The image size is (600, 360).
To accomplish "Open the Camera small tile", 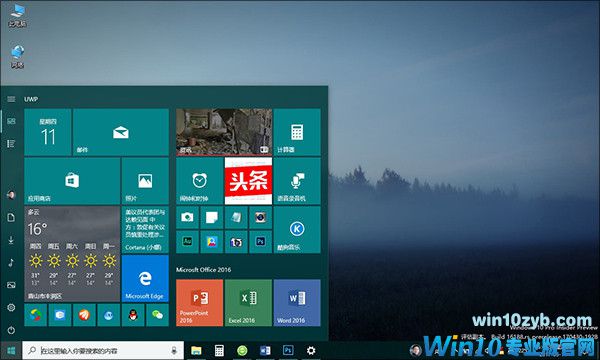I will click(x=187, y=217).
